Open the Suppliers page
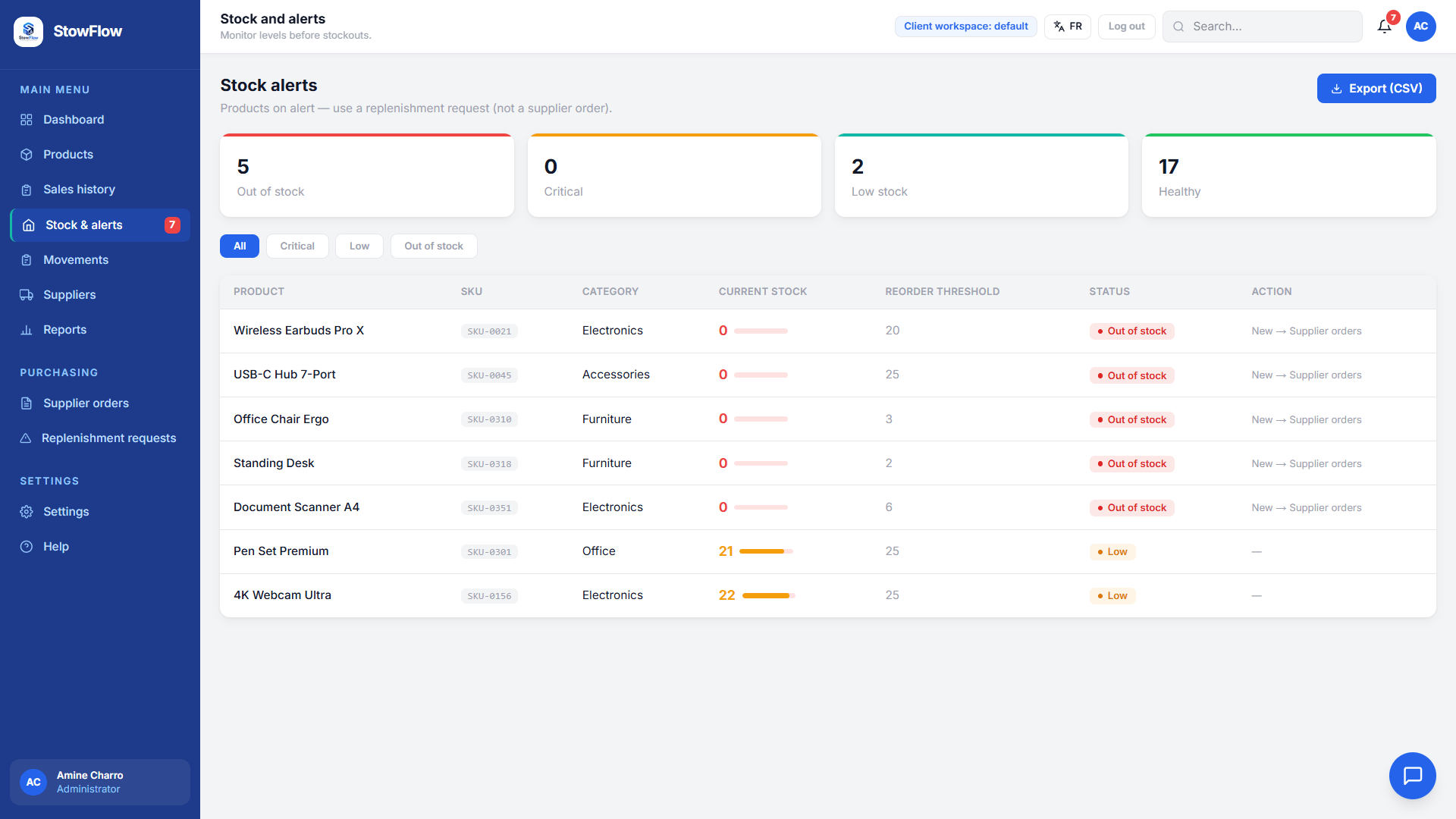This screenshot has width=1456, height=819. pyautogui.click(x=100, y=295)
